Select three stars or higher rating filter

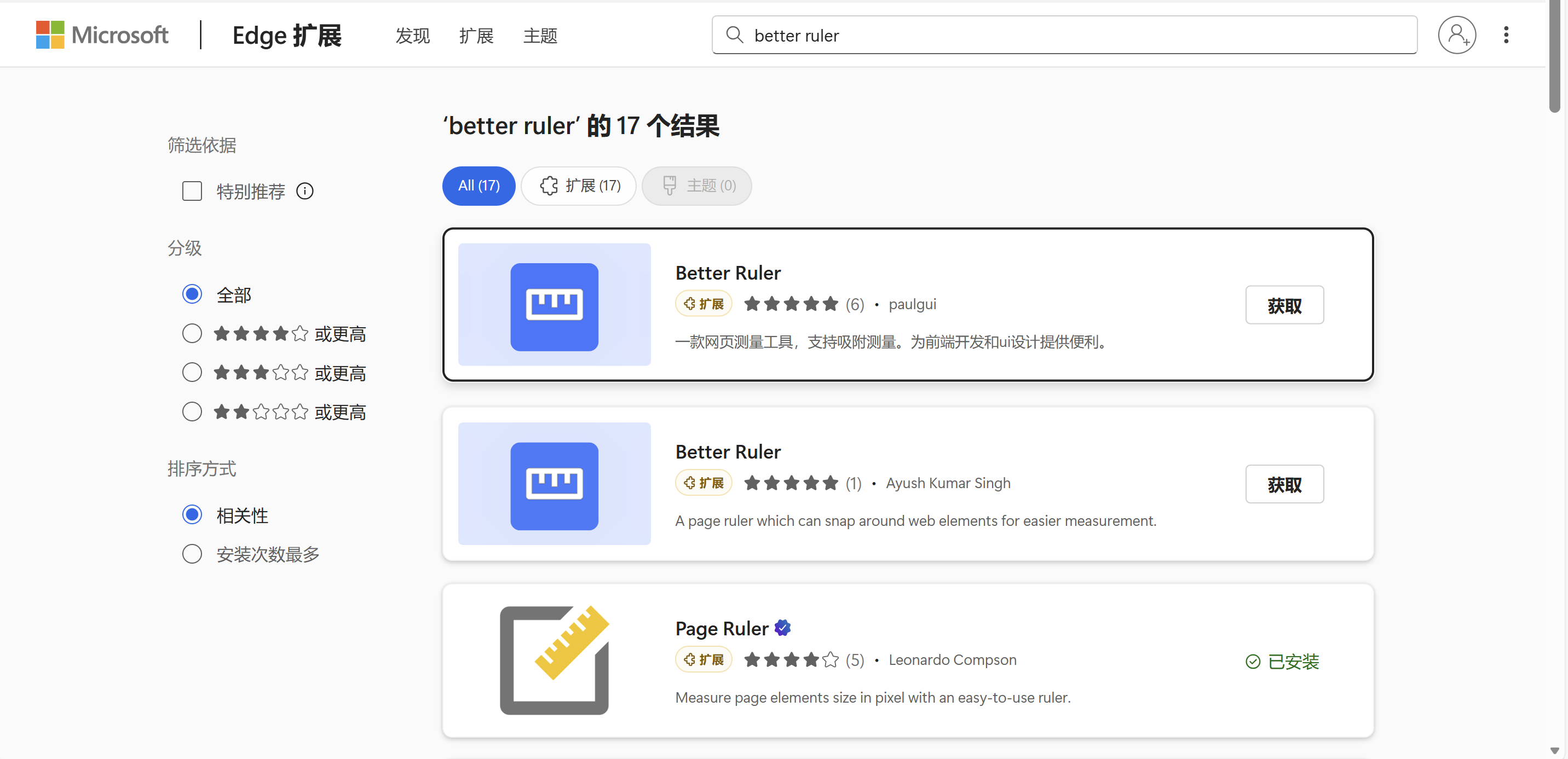point(192,372)
